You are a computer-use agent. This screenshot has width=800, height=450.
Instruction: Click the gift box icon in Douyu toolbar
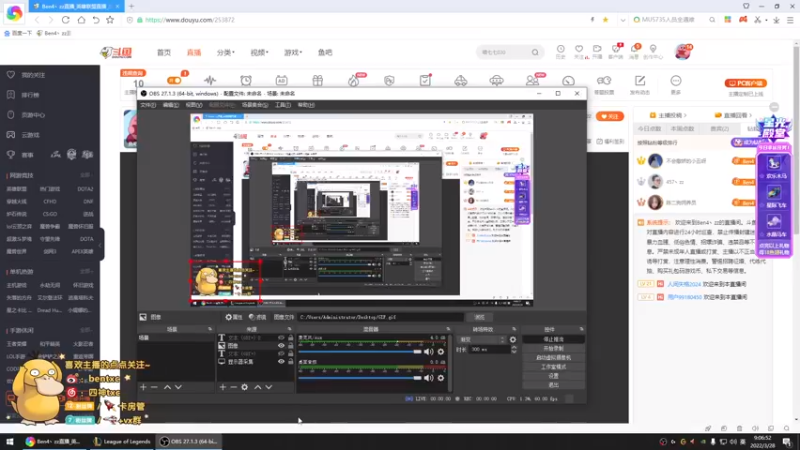[317, 81]
